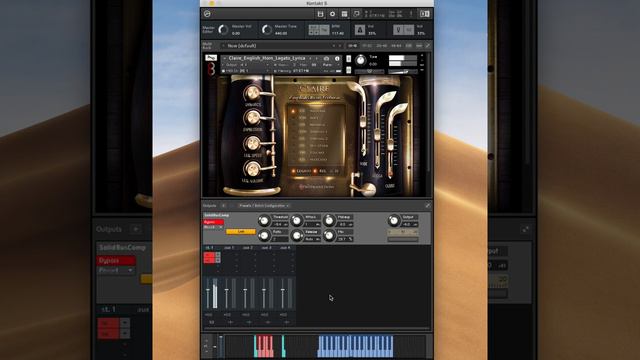
Task: Open the instrument Output dropdown
Action: [x=247, y=65]
